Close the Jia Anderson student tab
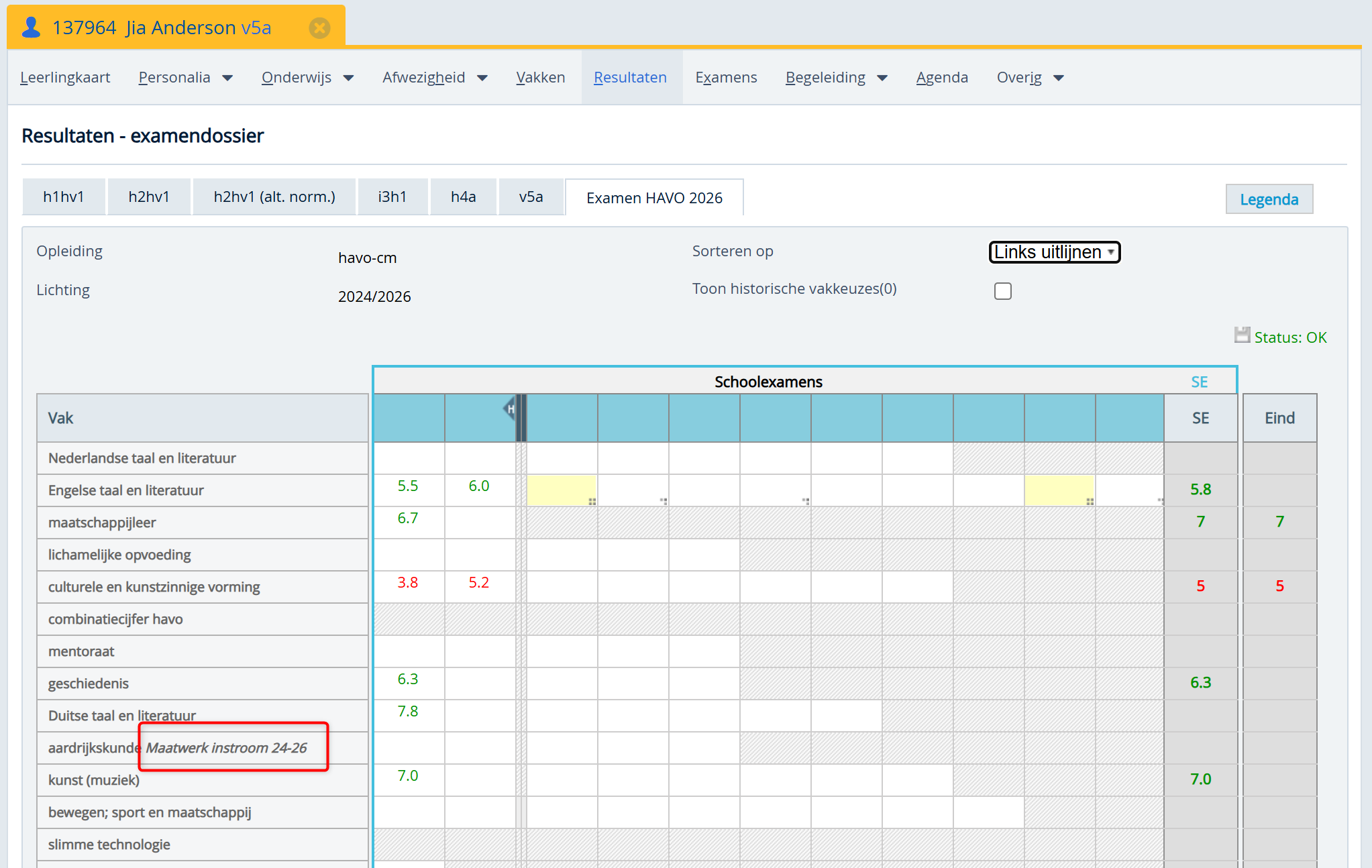The height and width of the screenshot is (868, 1372). point(319,28)
